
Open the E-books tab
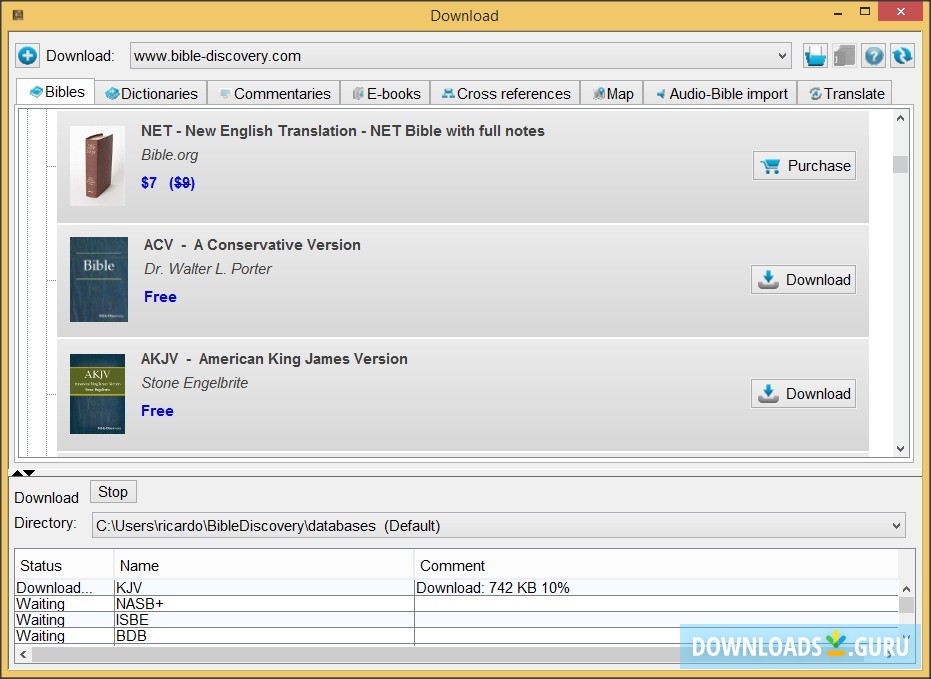click(386, 94)
